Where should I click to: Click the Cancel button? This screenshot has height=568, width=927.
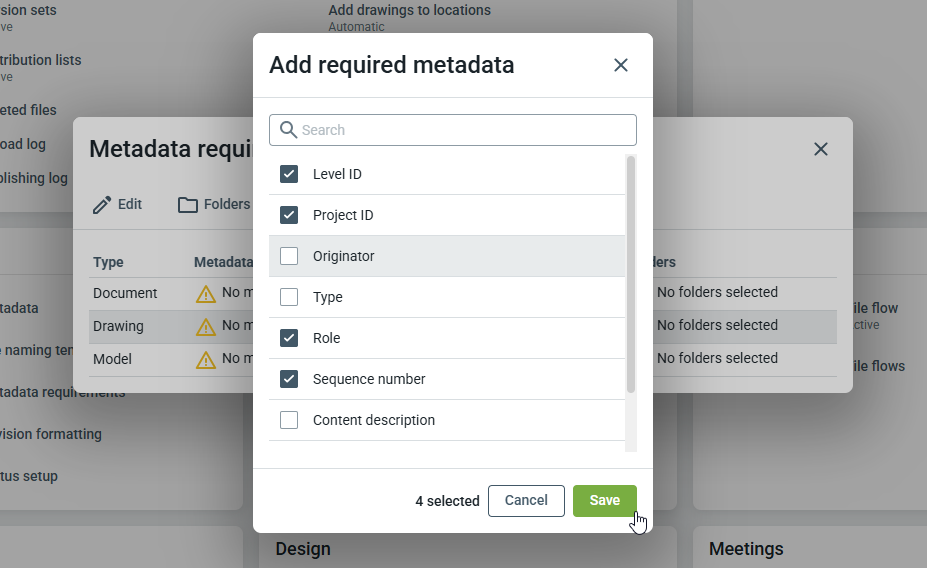526,501
